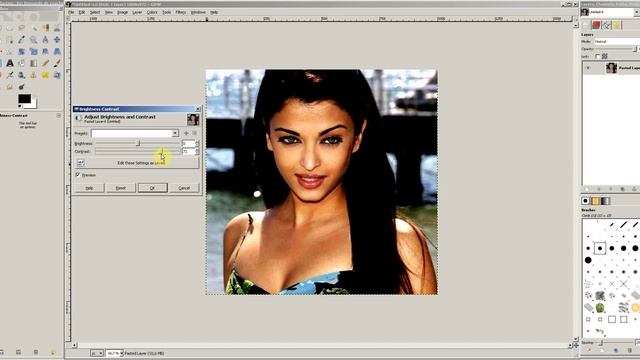The image size is (640, 360).
Task: Click Edit these Settings as Levels
Action: click(138, 163)
